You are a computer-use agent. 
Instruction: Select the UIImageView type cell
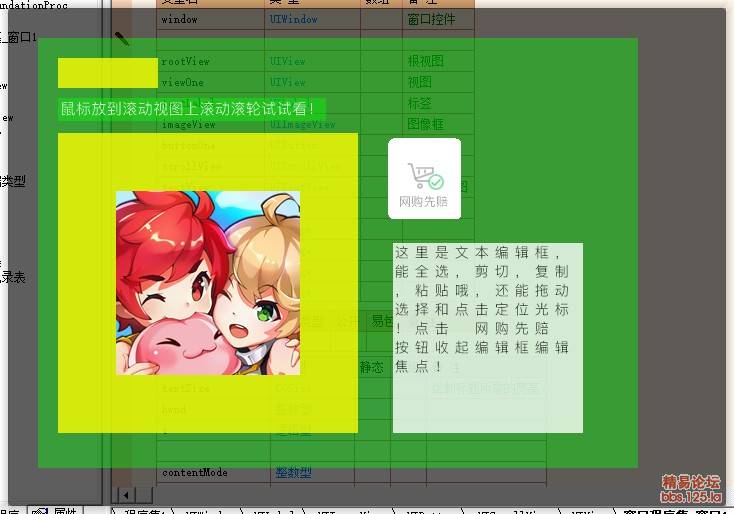[312, 125]
